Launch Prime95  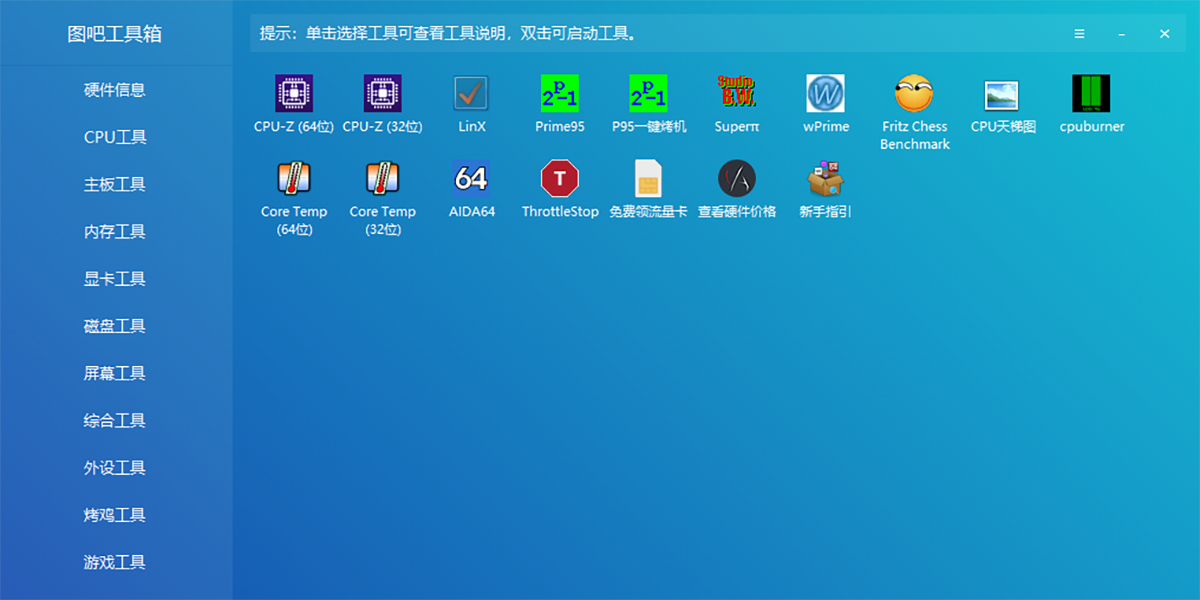[559, 95]
